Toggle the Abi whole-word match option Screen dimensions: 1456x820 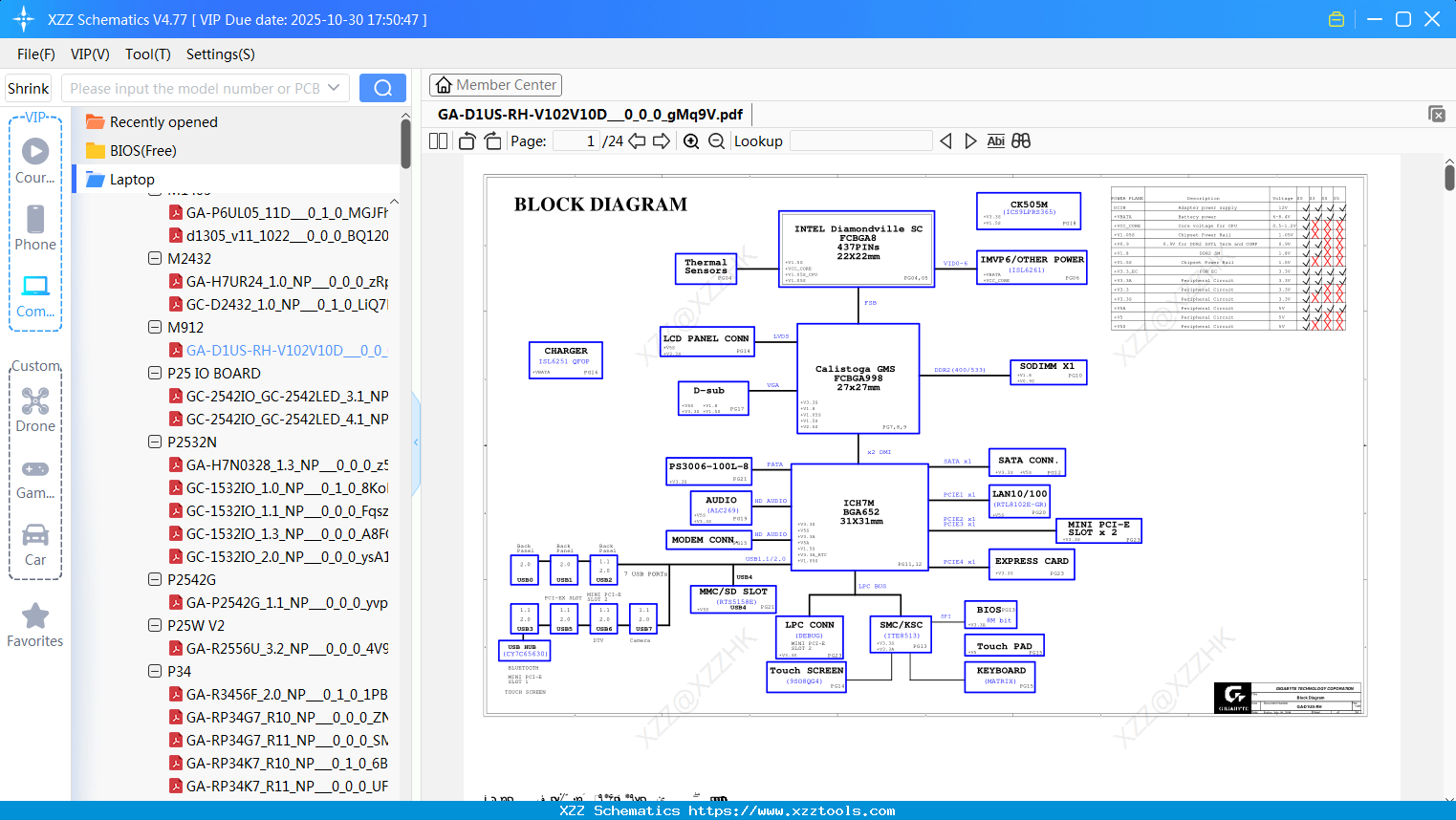click(x=995, y=140)
